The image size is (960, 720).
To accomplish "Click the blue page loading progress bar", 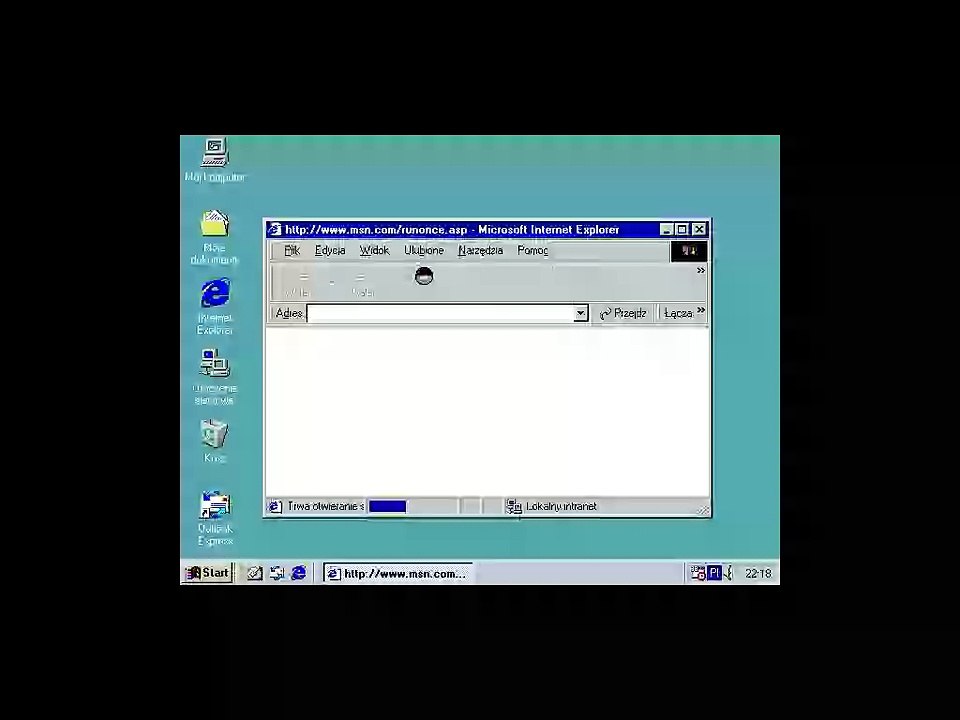I will [388, 506].
